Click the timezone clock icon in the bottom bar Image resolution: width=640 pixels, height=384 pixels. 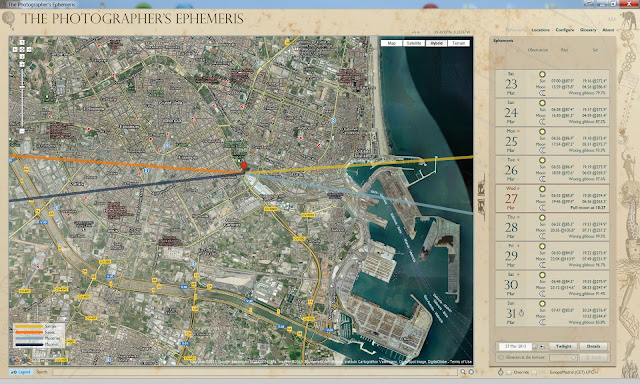click(x=500, y=372)
